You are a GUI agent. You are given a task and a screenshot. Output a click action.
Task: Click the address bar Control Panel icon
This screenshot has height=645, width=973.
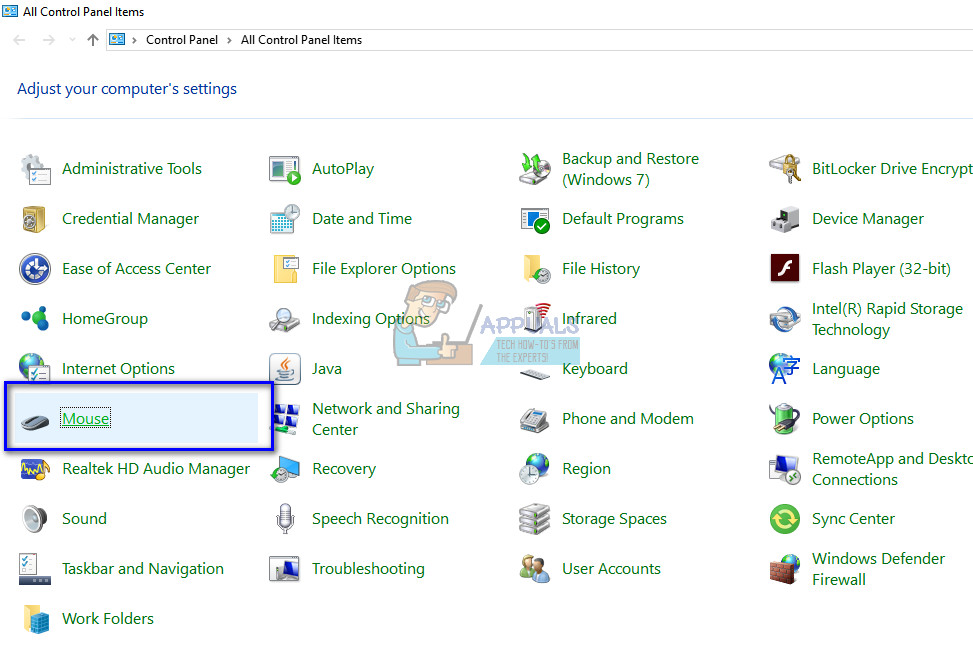pyautogui.click(x=117, y=40)
